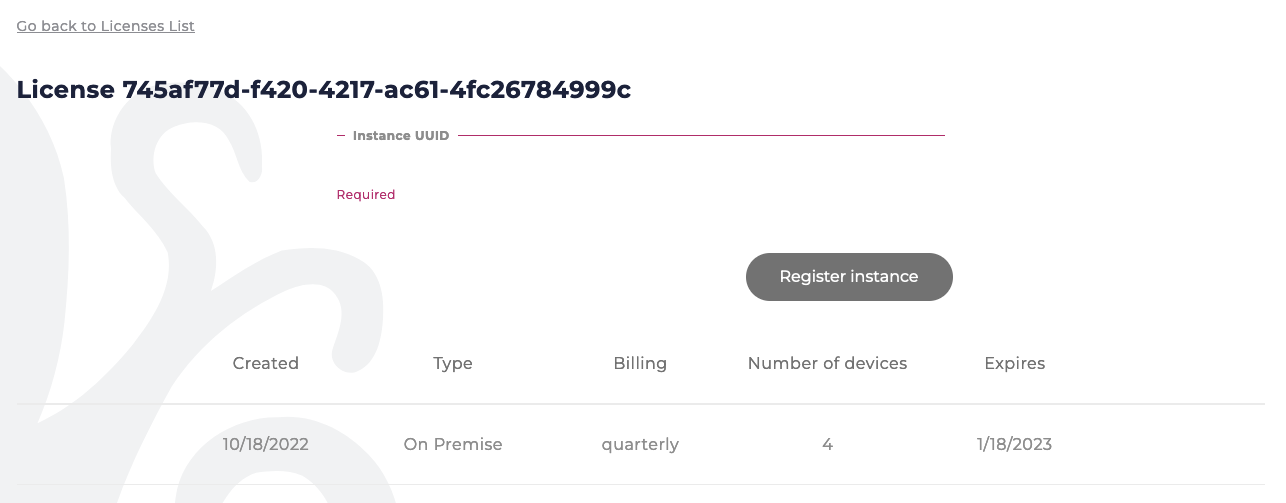The width and height of the screenshot is (1286, 503).
Task: Click the Expires column header
Action: click(1015, 364)
